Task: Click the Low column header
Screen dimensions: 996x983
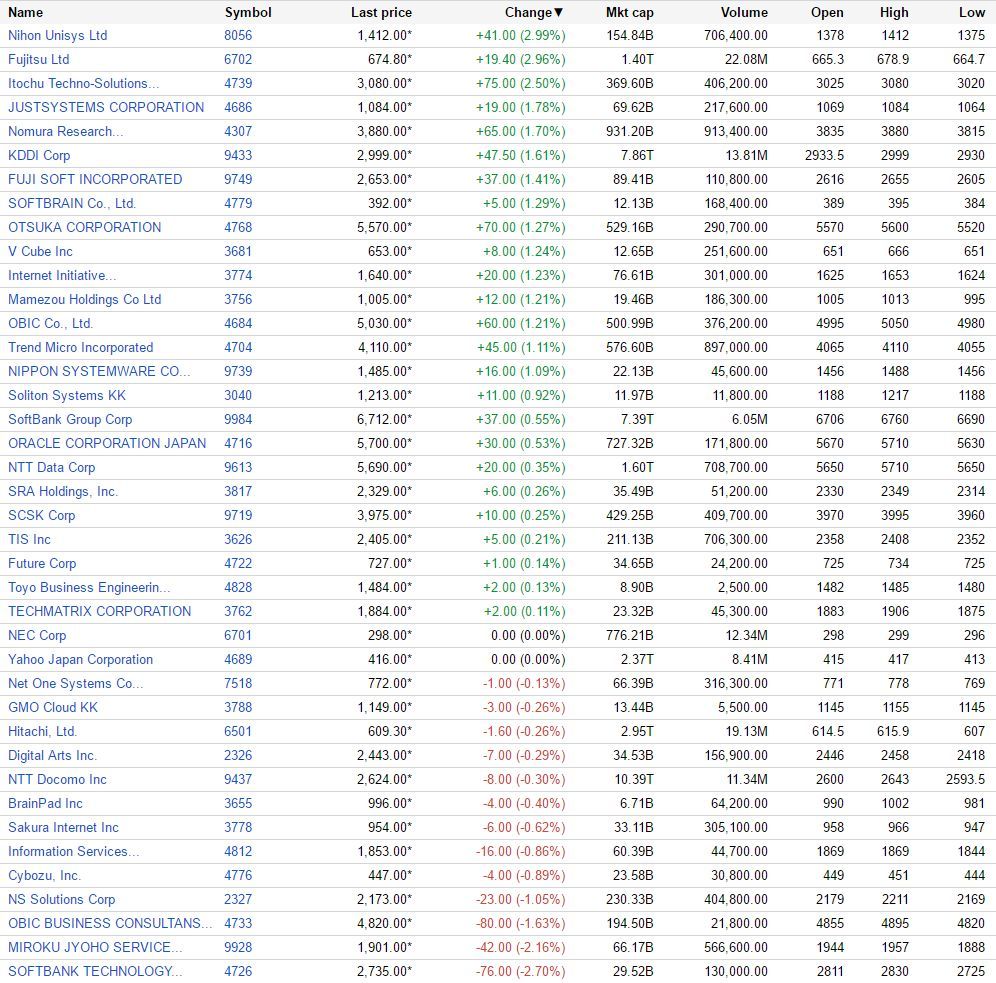Action: tap(972, 12)
